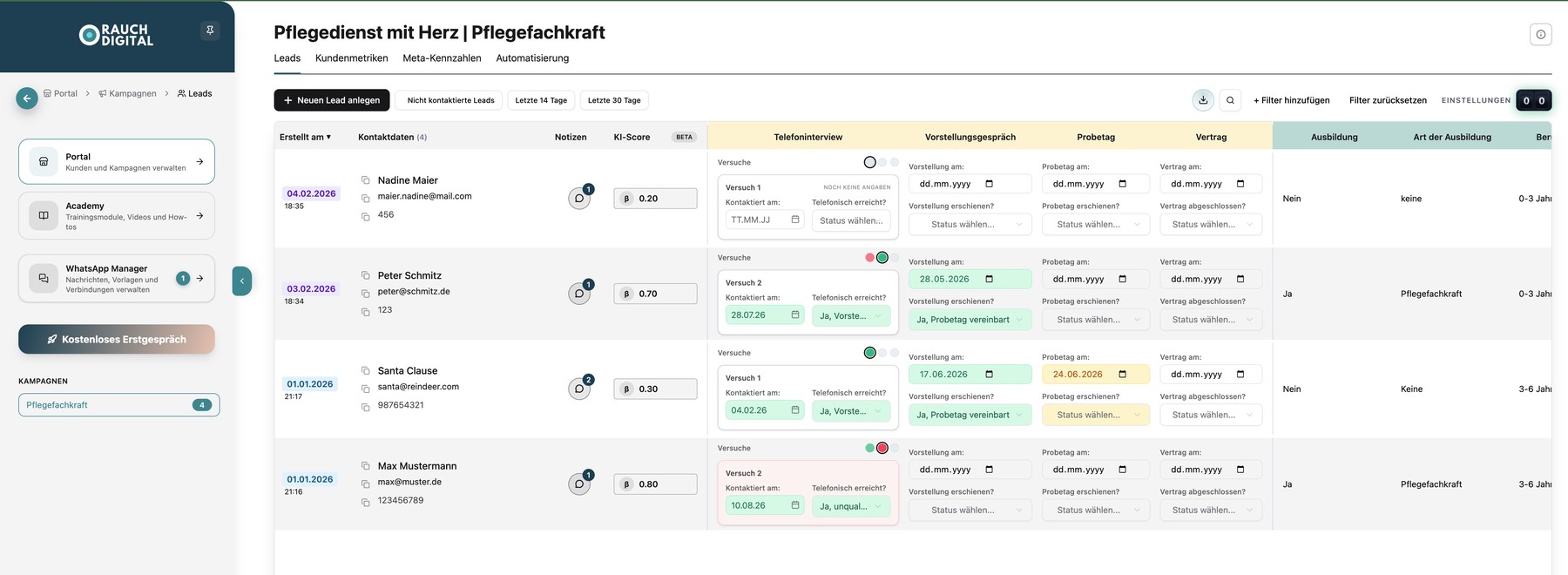The image size is (1568, 575).
Task: Open Nadine Maier's Vertrag abgeschlossen dropdown
Action: click(x=1211, y=225)
